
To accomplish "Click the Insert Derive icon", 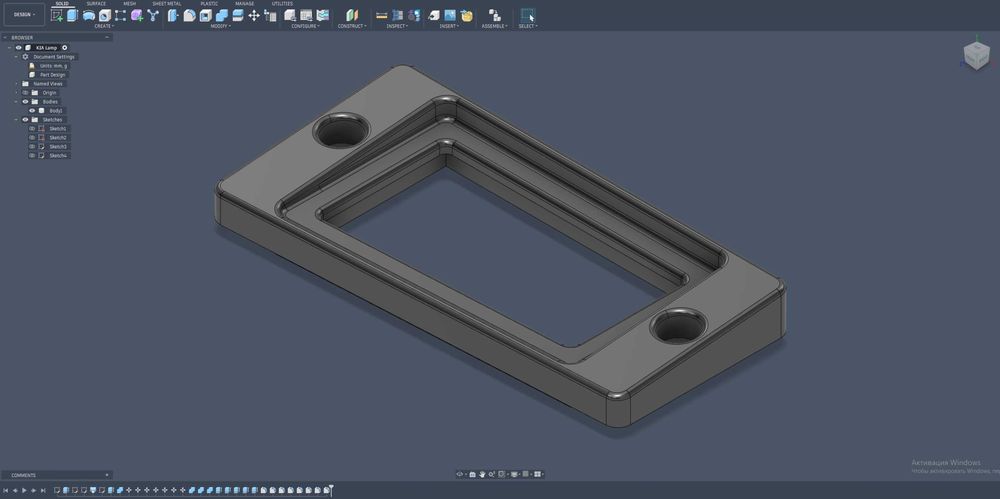I will (434, 15).
